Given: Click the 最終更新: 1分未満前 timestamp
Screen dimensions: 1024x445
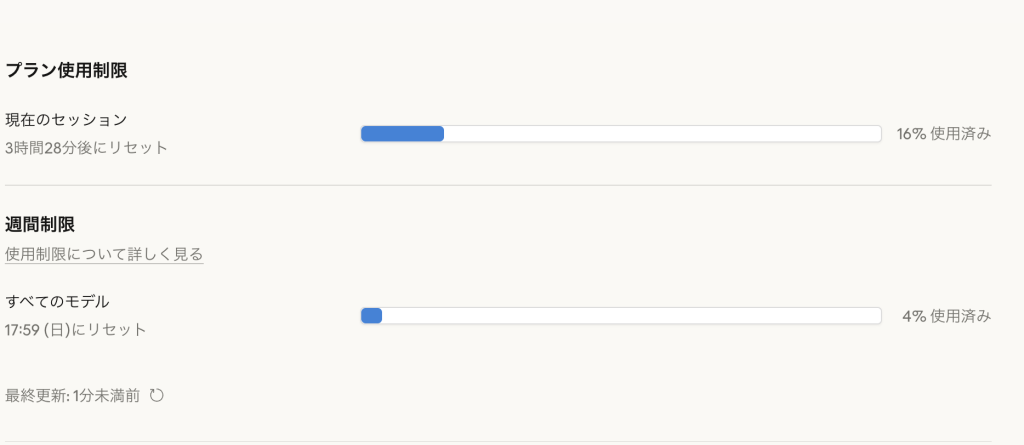Looking at the screenshot, I should pos(72,395).
